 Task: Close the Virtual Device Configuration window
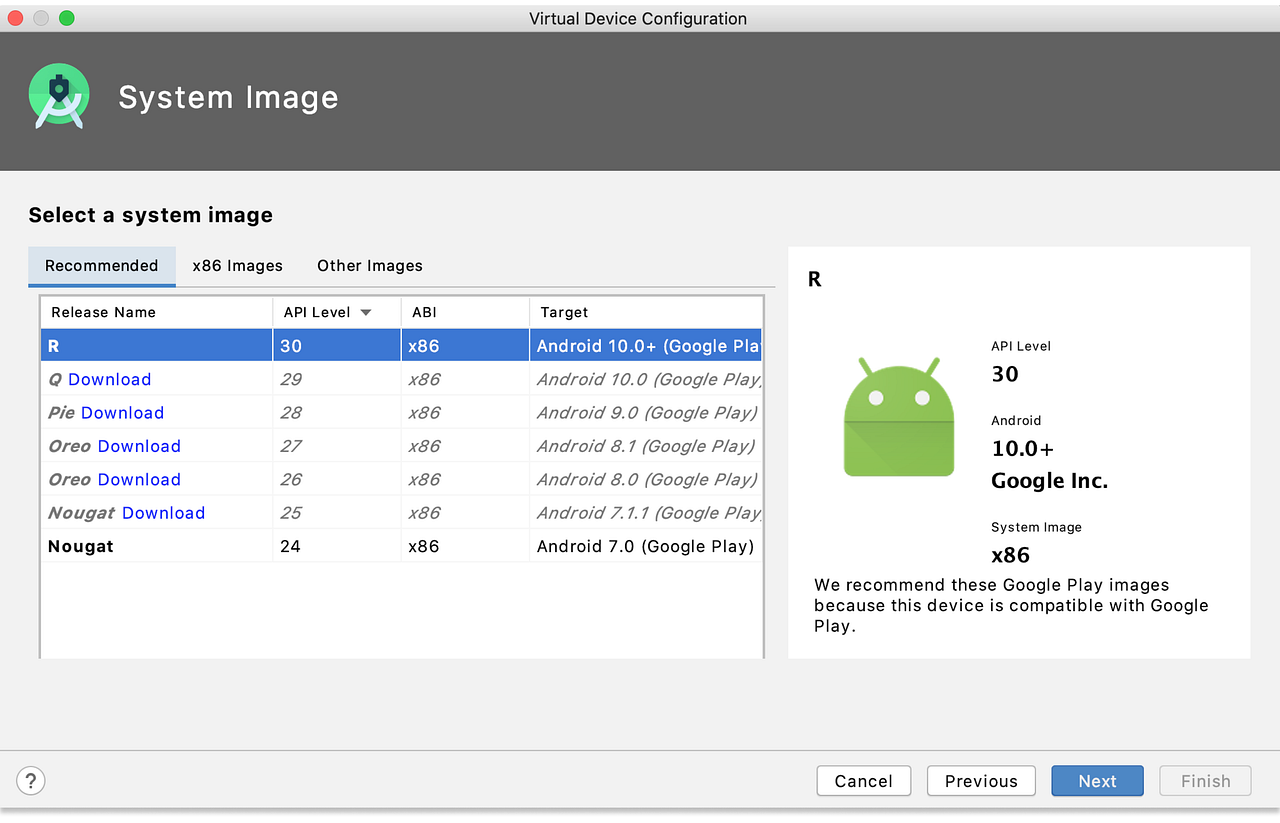[15, 18]
